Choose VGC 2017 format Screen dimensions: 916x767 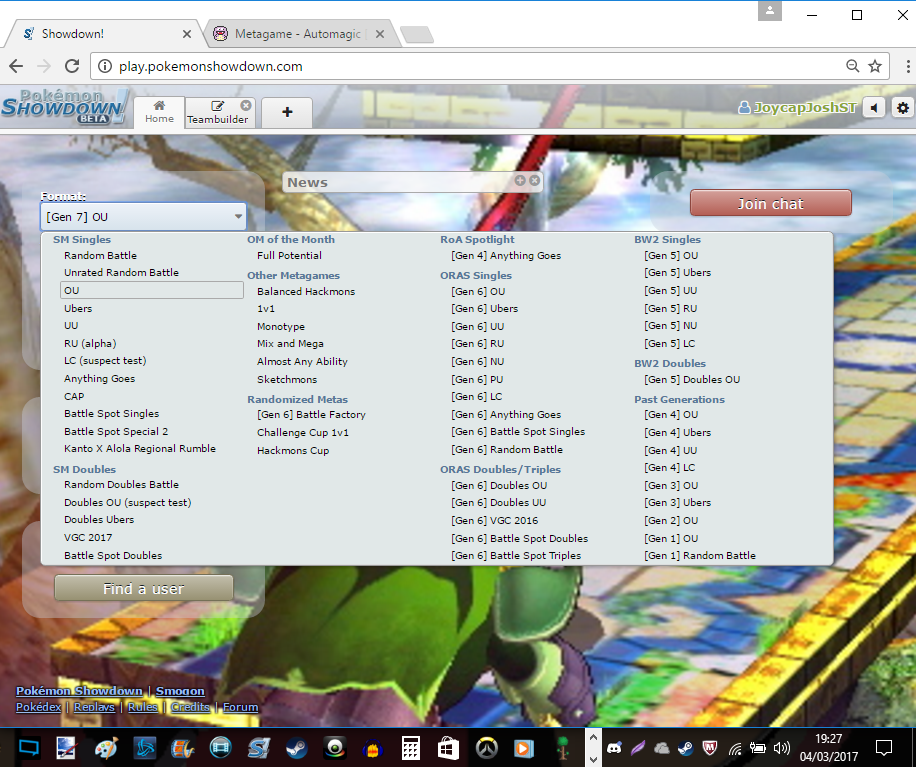pos(88,538)
